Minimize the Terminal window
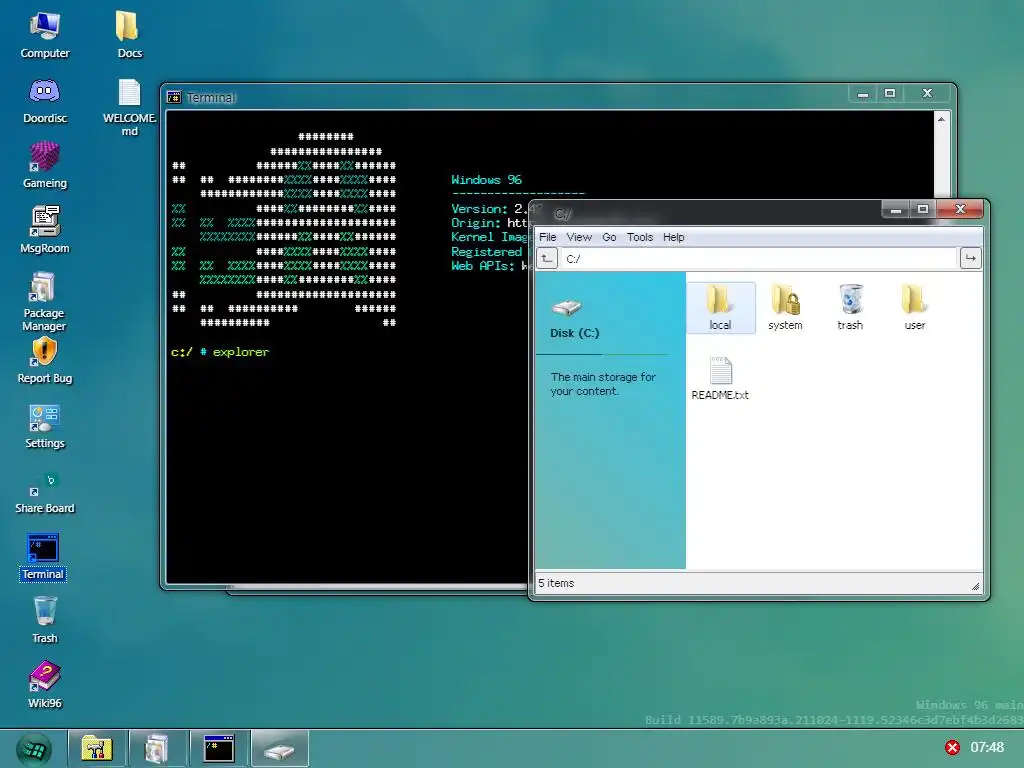The image size is (1024, 768). (x=863, y=93)
